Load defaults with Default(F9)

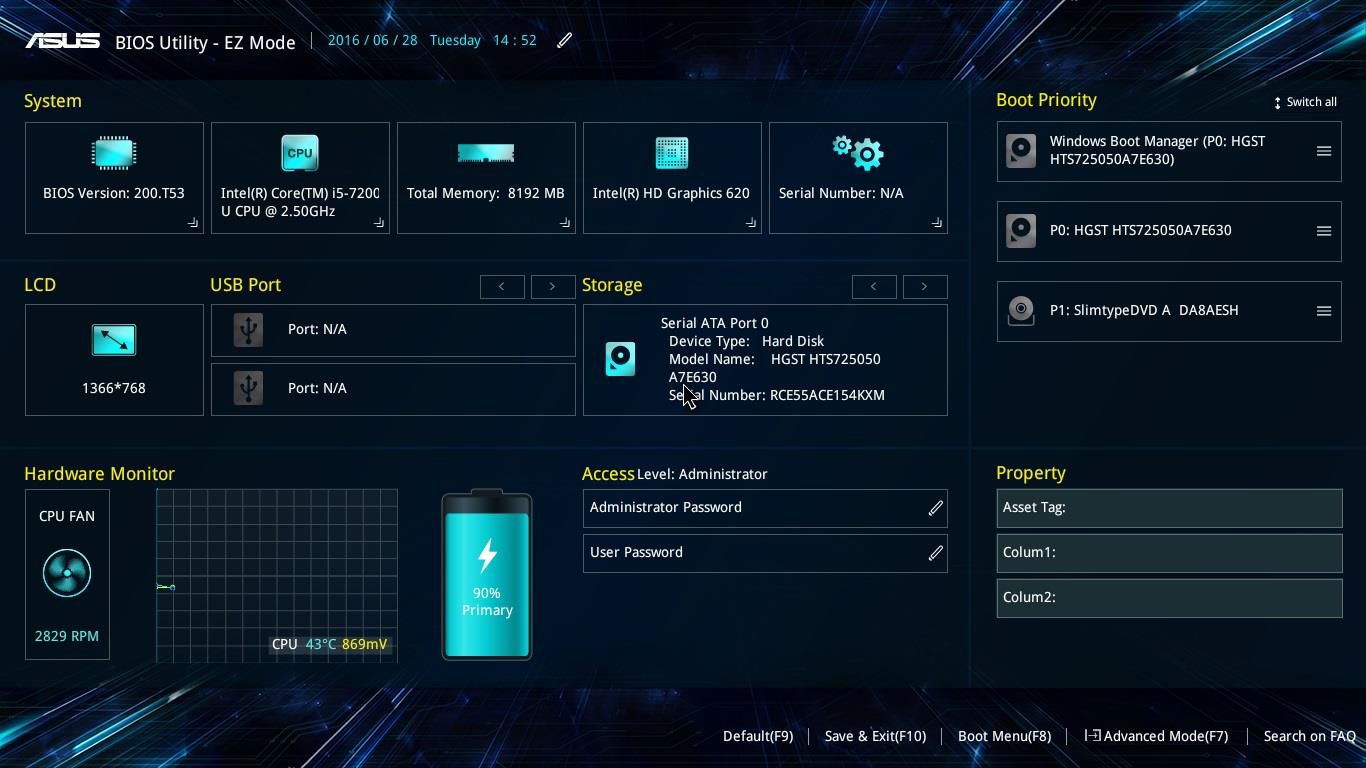tap(758, 736)
